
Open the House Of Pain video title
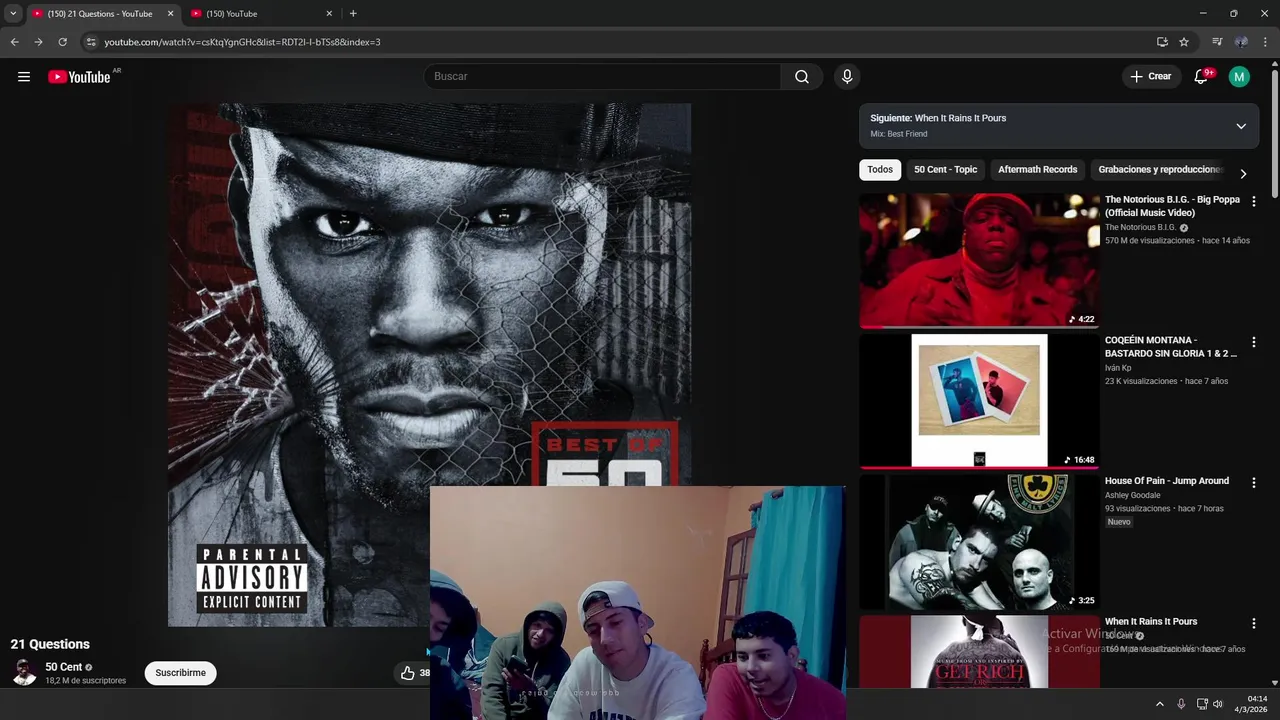[1167, 481]
